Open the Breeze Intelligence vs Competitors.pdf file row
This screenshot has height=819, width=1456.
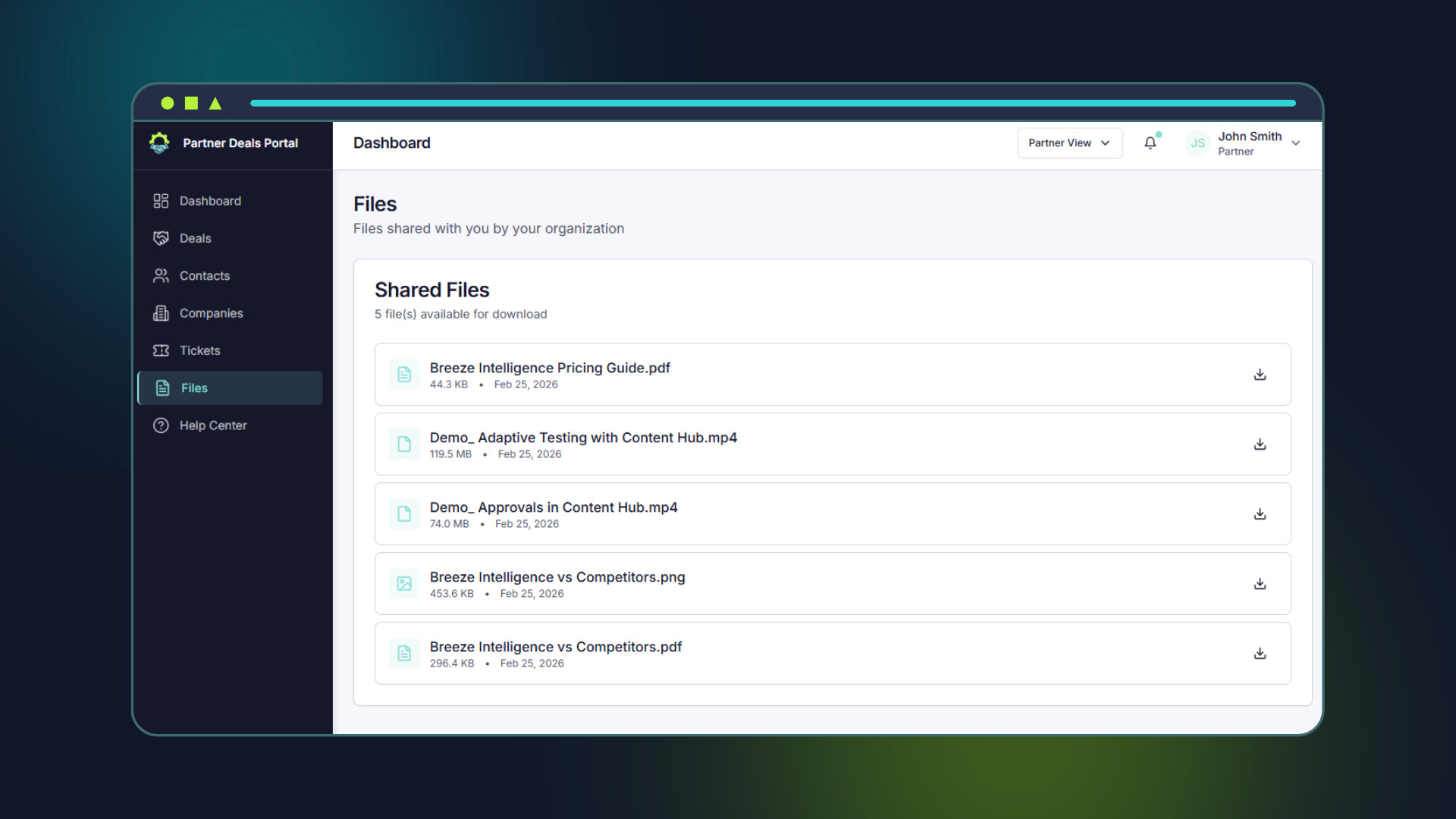832,653
